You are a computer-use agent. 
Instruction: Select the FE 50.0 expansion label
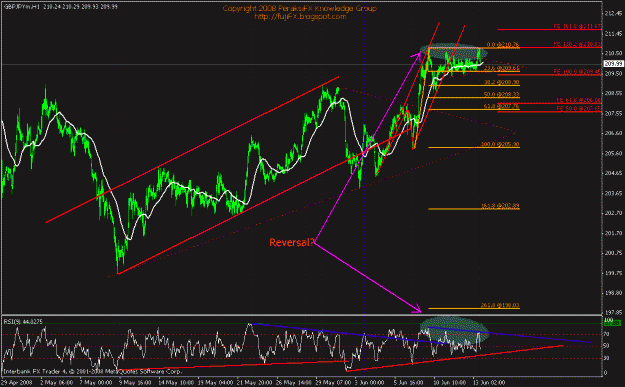click(x=578, y=108)
